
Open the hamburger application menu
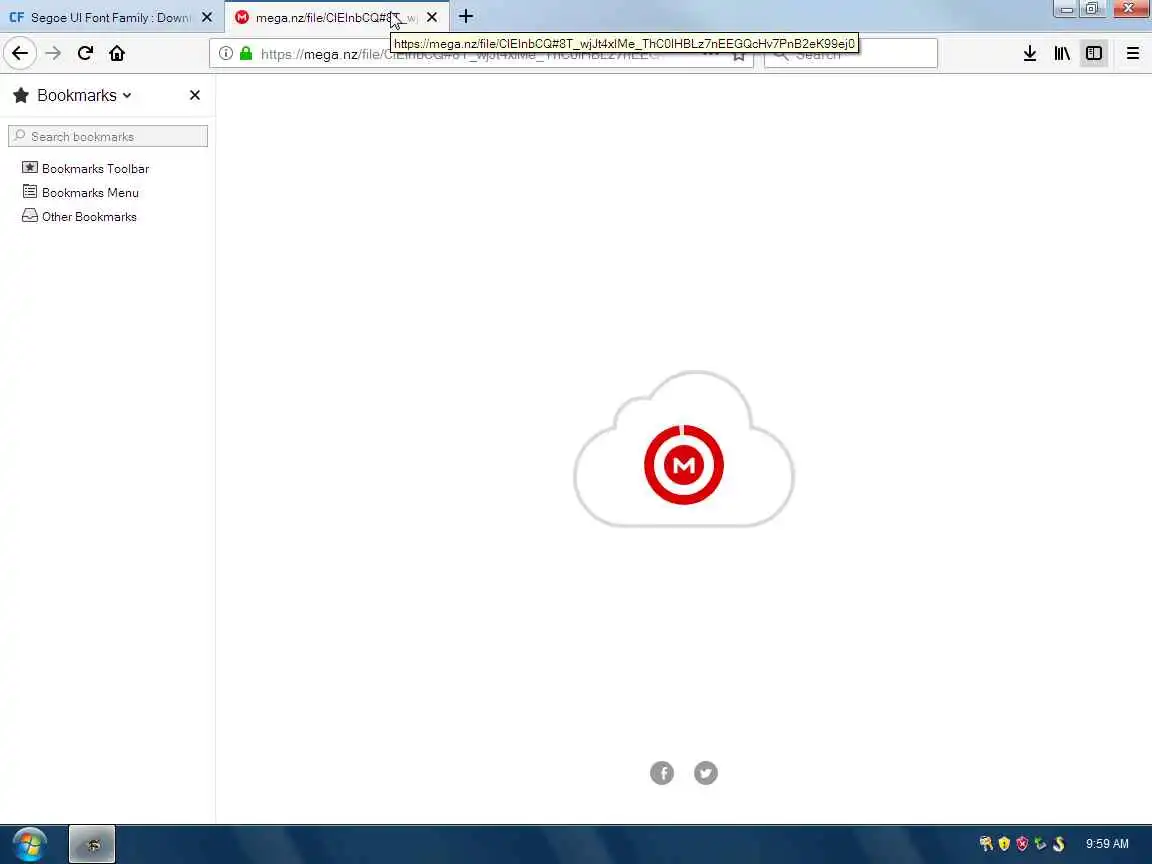point(1133,53)
